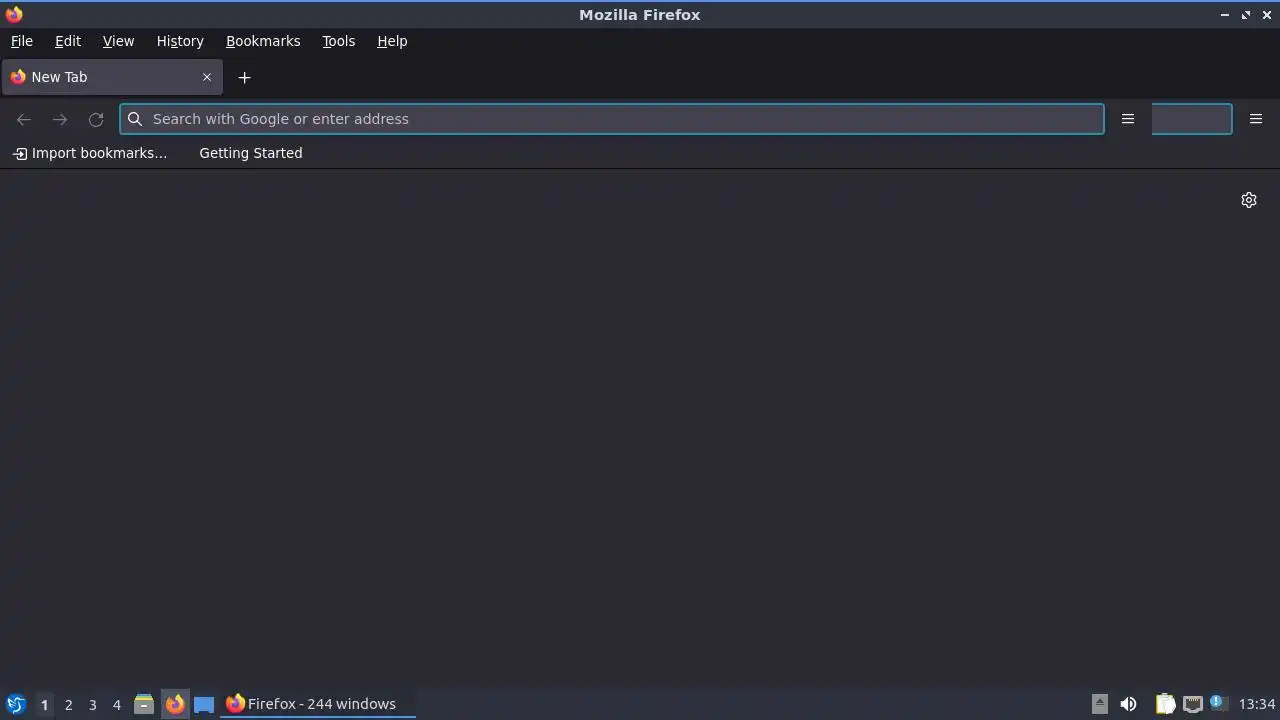Click the removable media tray icon
This screenshot has height=720, width=1280.
(x=1100, y=704)
